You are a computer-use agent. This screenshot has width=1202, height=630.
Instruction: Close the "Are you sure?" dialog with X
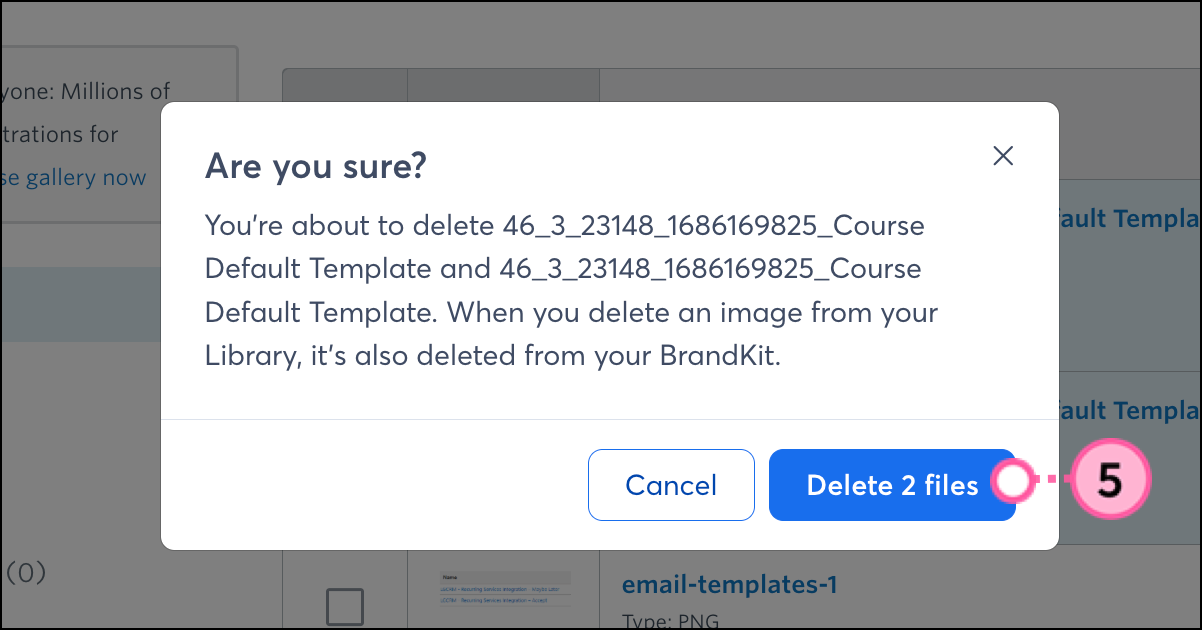click(x=1003, y=155)
